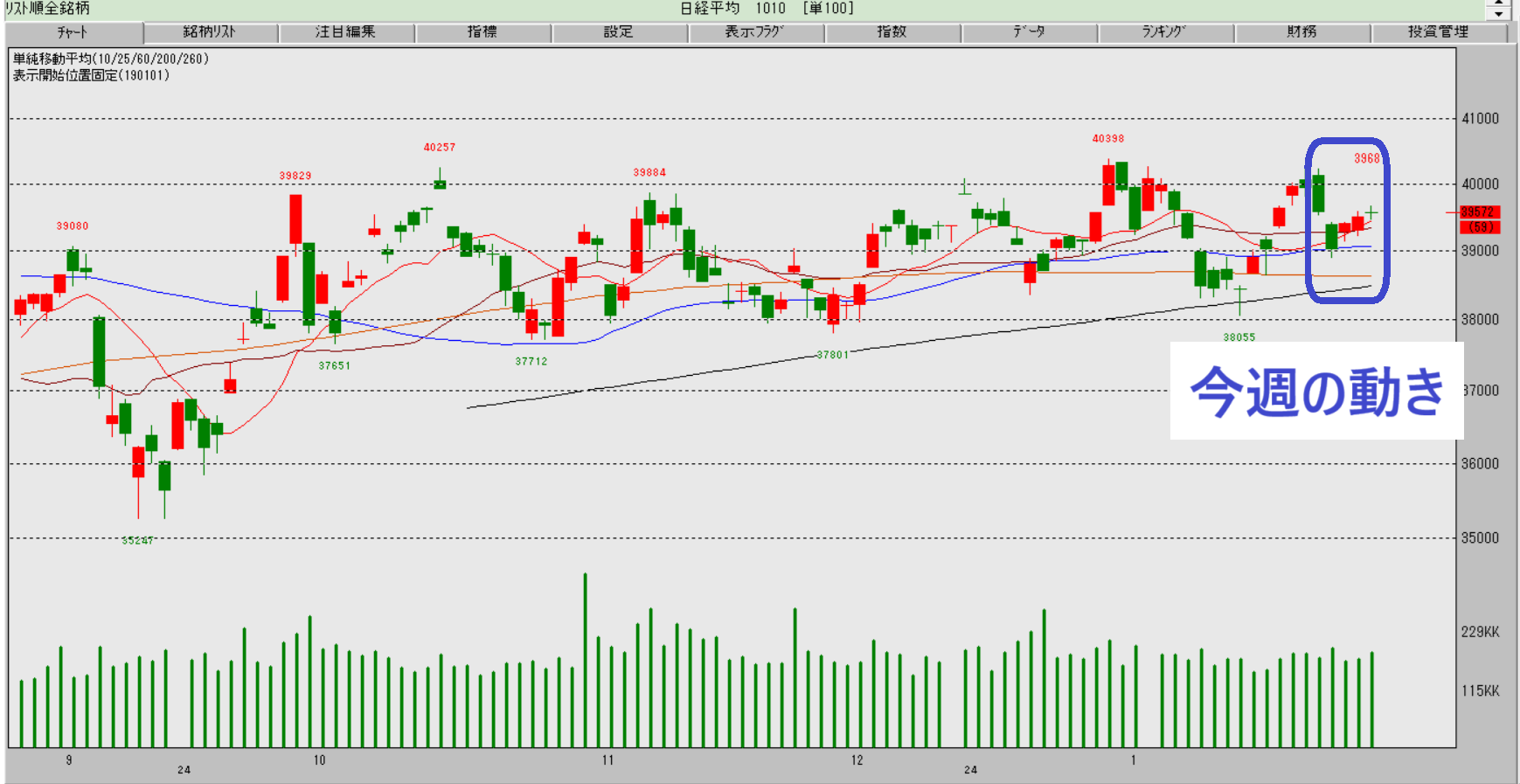The image size is (1520, 784).
Task: Open the 指標 tab
Action: pyautogui.click(x=482, y=32)
